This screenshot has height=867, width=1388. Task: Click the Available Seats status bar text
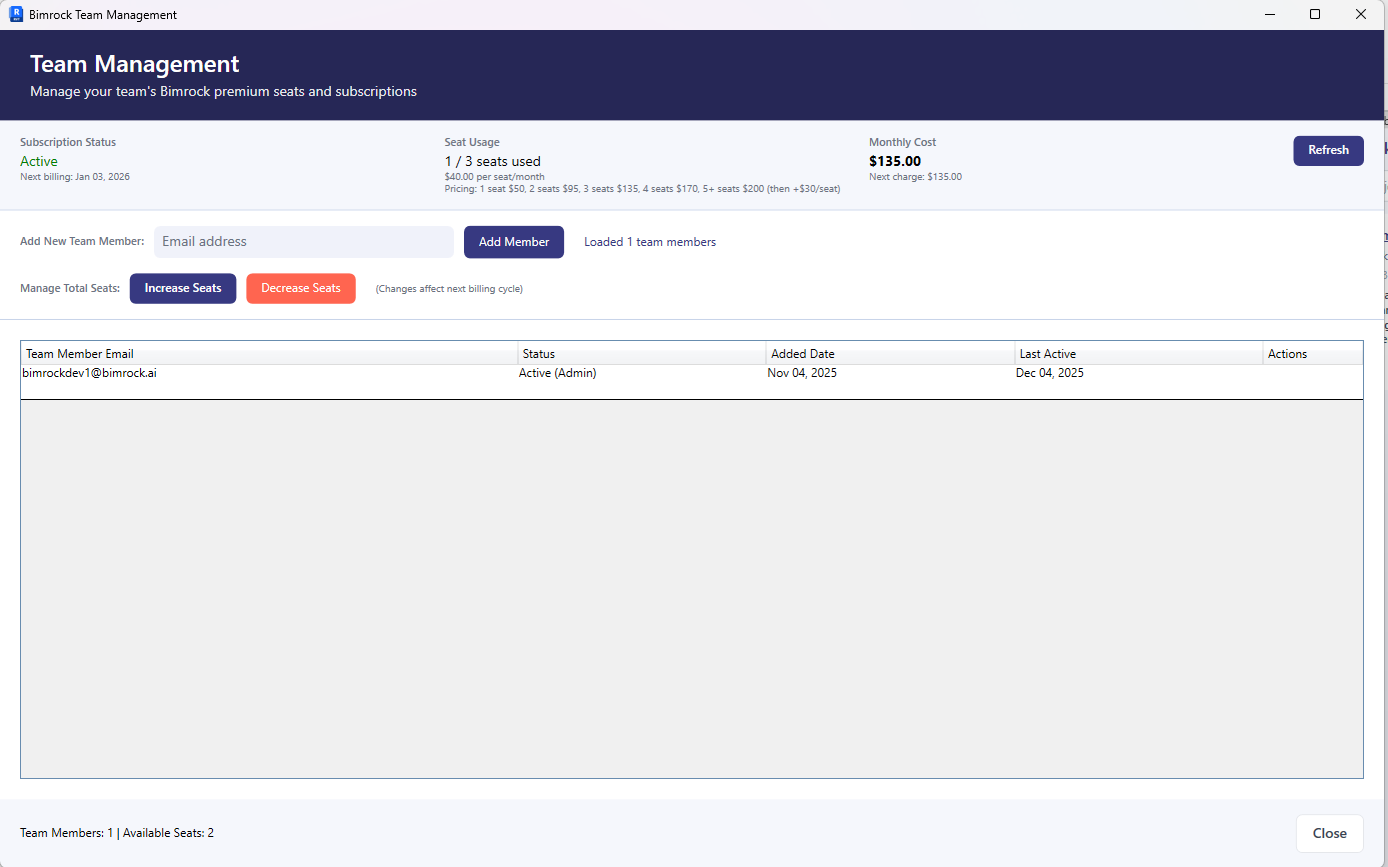point(117,832)
